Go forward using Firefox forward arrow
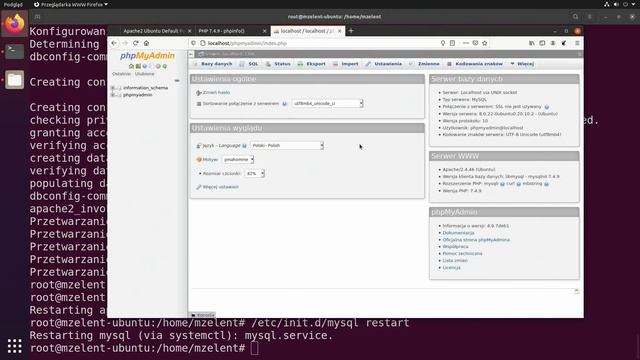This screenshot has height=360, width=640. pyautogui.click(x=125, y=43)
